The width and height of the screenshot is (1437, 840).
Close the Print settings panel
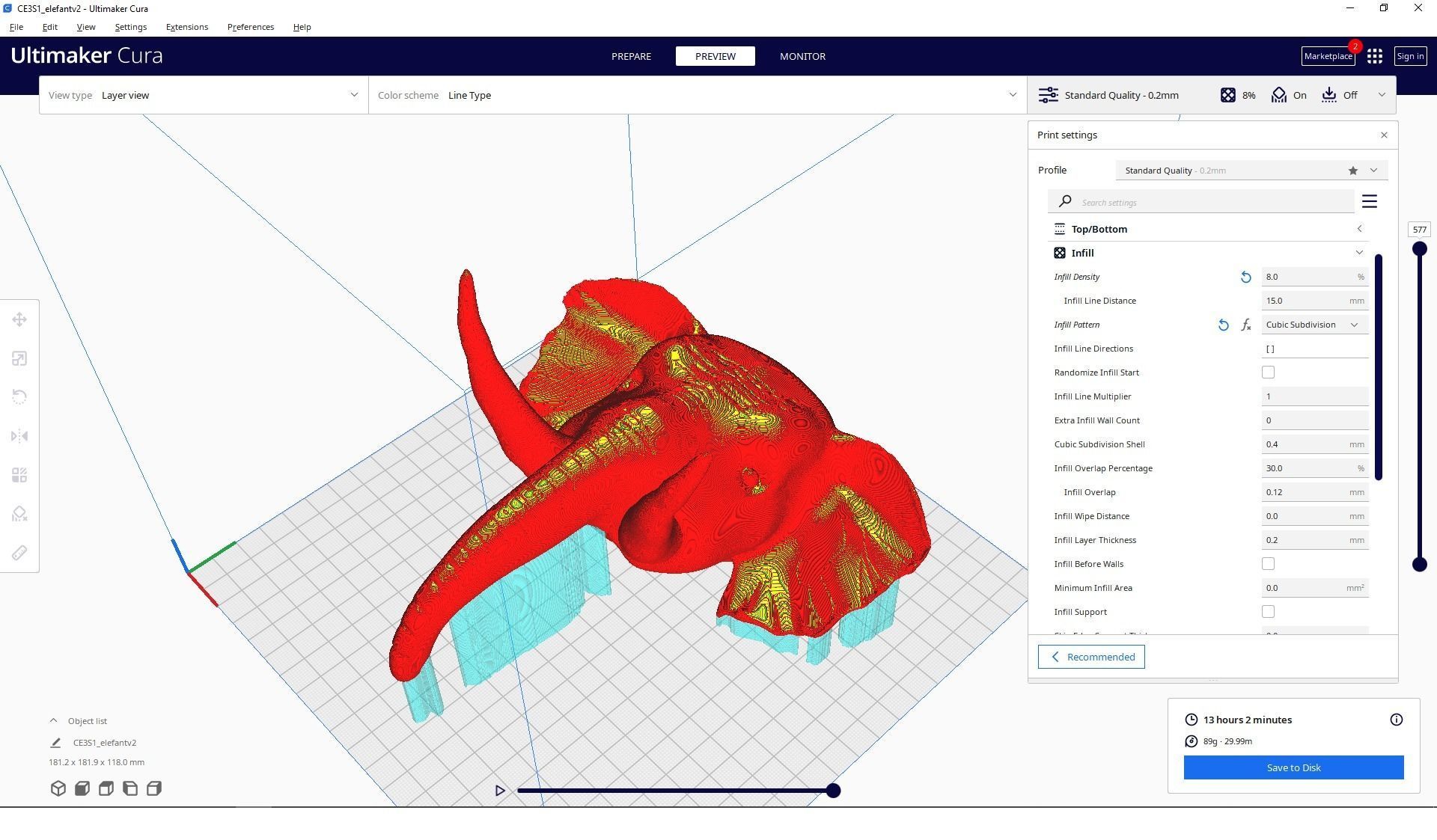(x=1384, y=135)
